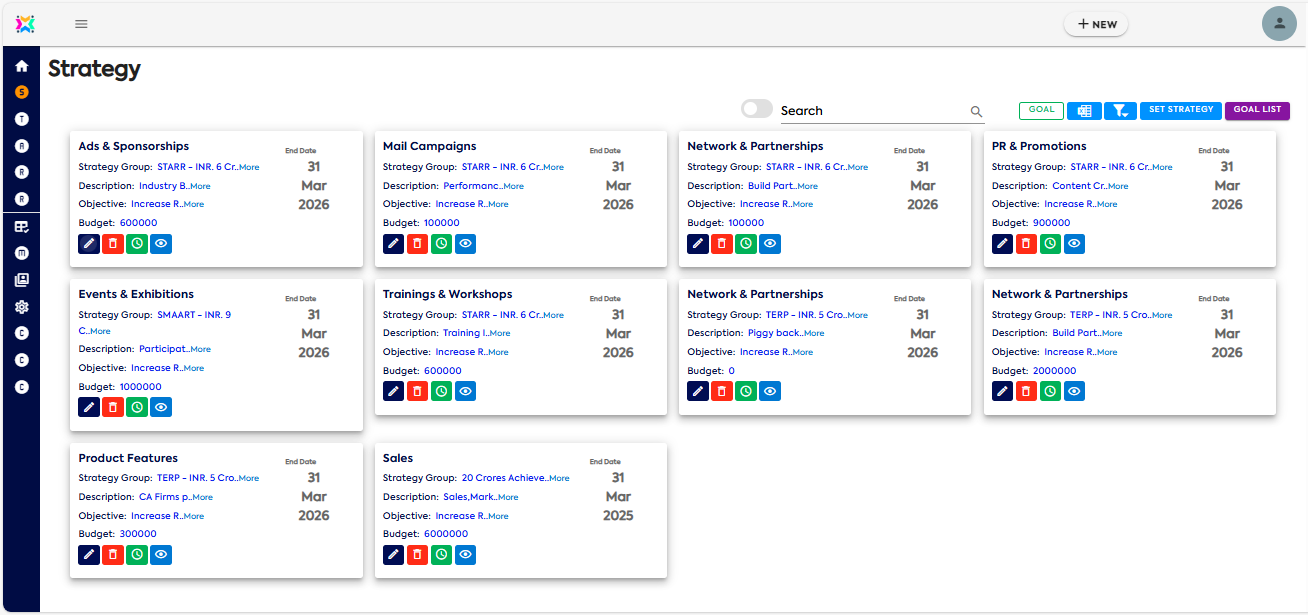Edit the Sales strategy
This screenshot has width=1308, height=615.
[393, 554]
